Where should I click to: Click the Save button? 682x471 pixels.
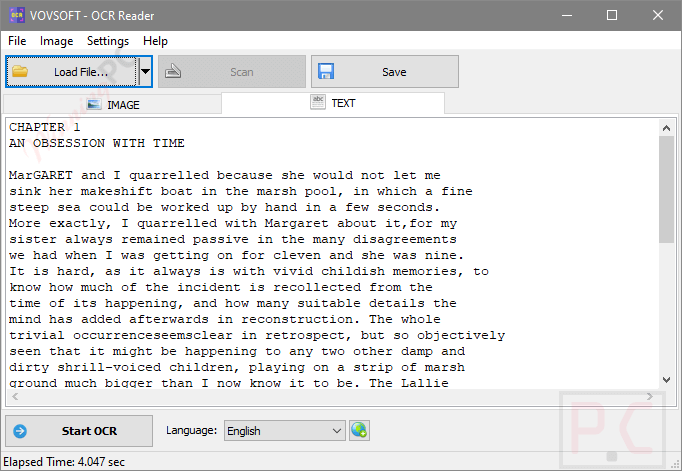point(385,72)
